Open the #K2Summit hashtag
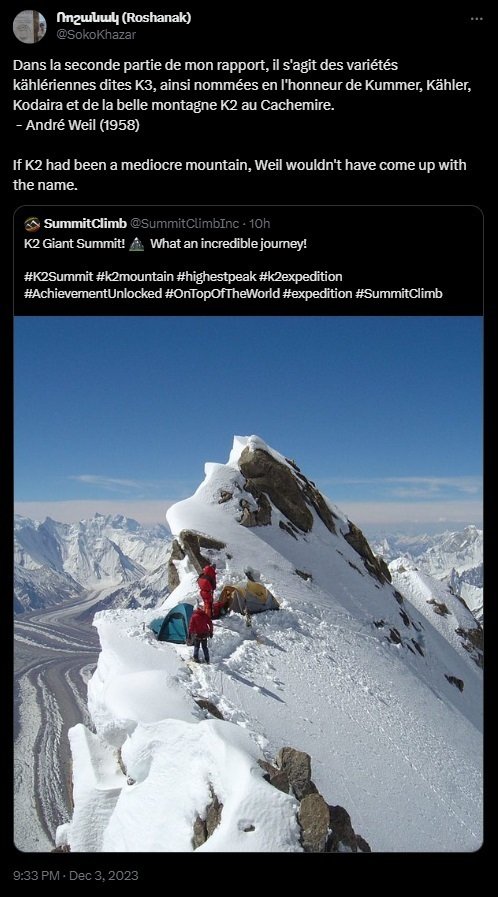Screen dimensions: 498x897 point(58,277)
